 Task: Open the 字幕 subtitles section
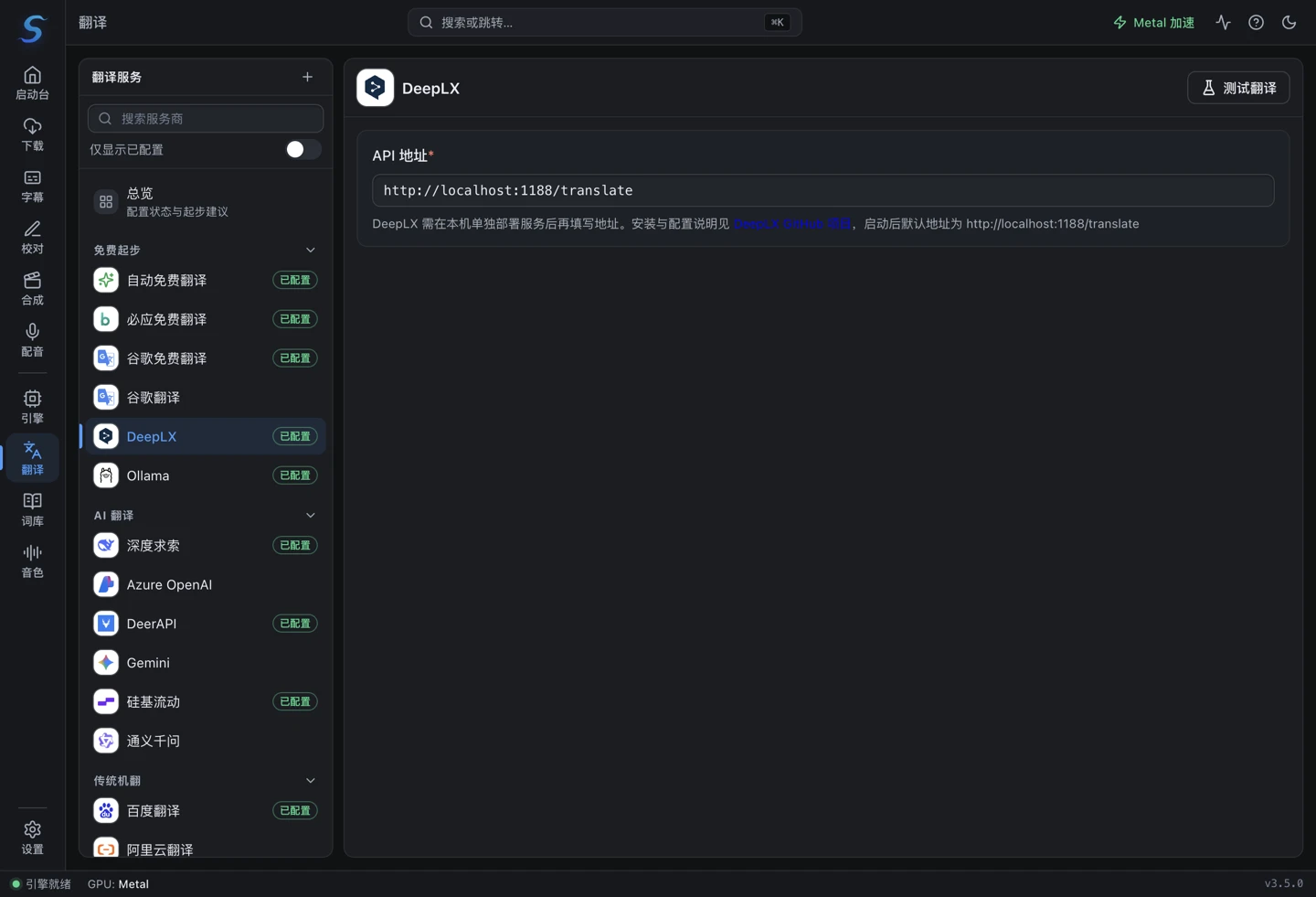(x=33, y=186)
